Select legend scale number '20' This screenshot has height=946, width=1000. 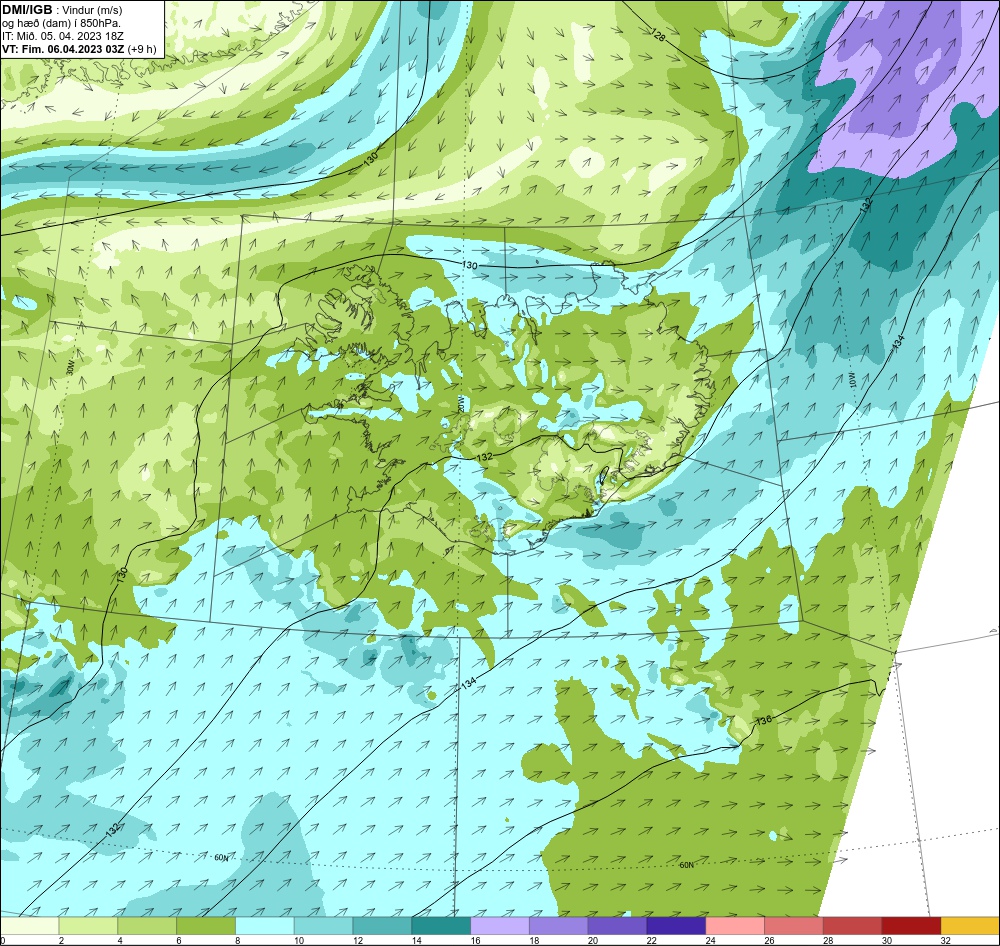click(593, 940)
